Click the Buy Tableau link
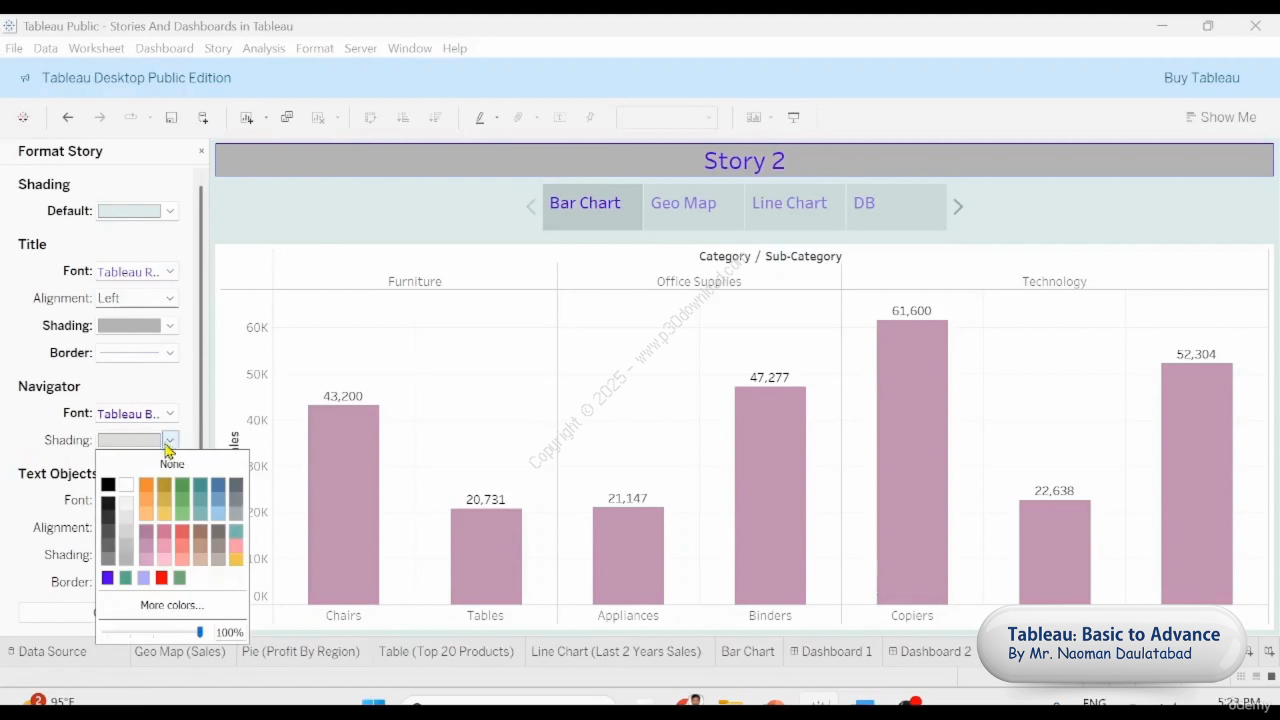This screenshot has width=1280, height=720. 1202,78
